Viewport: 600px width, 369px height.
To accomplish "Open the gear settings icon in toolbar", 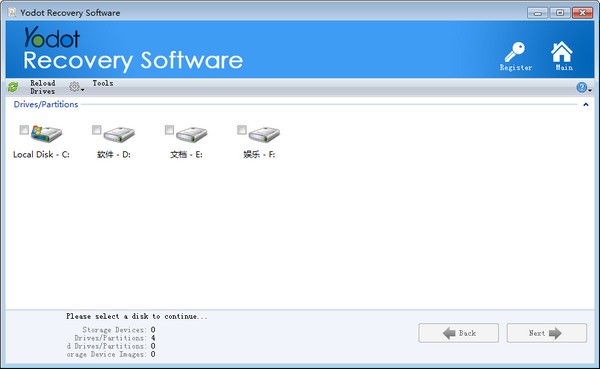I will 74,87.
